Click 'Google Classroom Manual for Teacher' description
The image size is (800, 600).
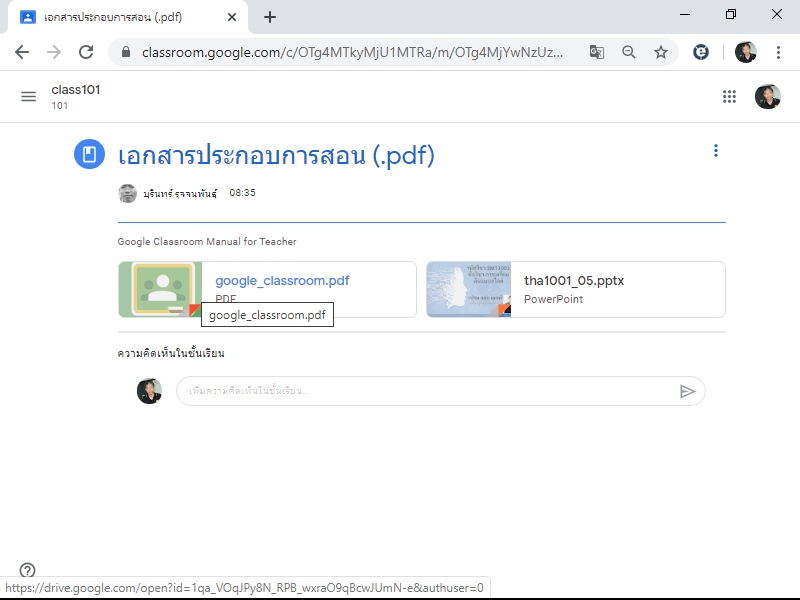pos(207,241)
